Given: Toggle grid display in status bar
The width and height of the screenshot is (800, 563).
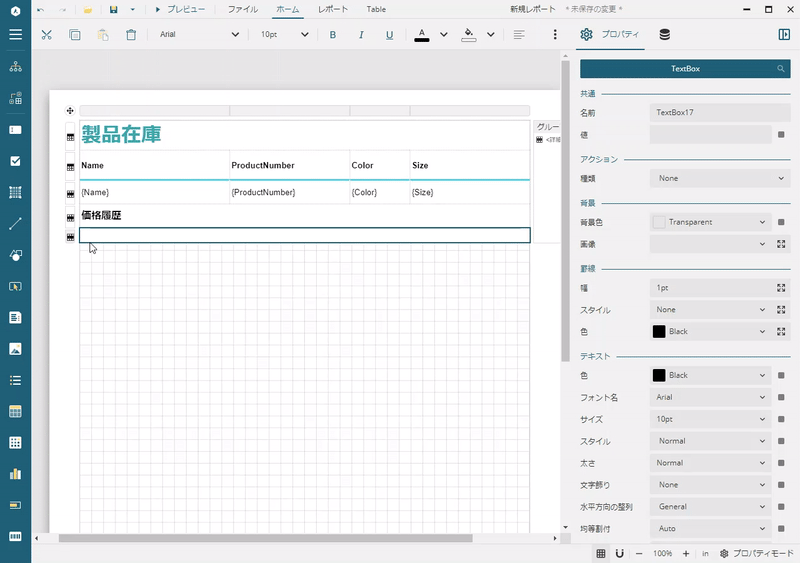Looking at the screenshot, I should coord(601,553).
